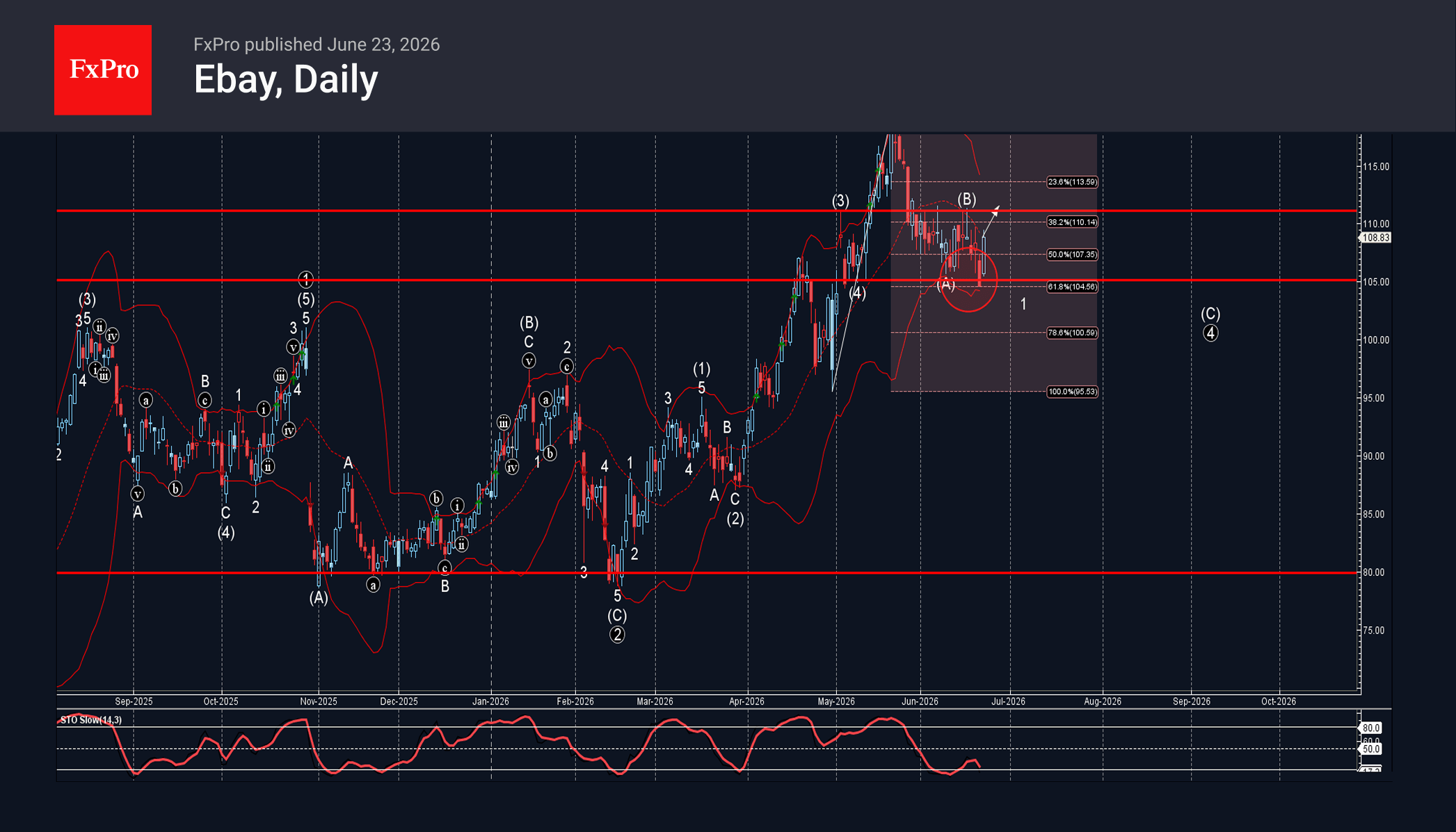Click the circled 4 wave label under projected (C)
1456x832 pixels.
tap(1210, 333)
